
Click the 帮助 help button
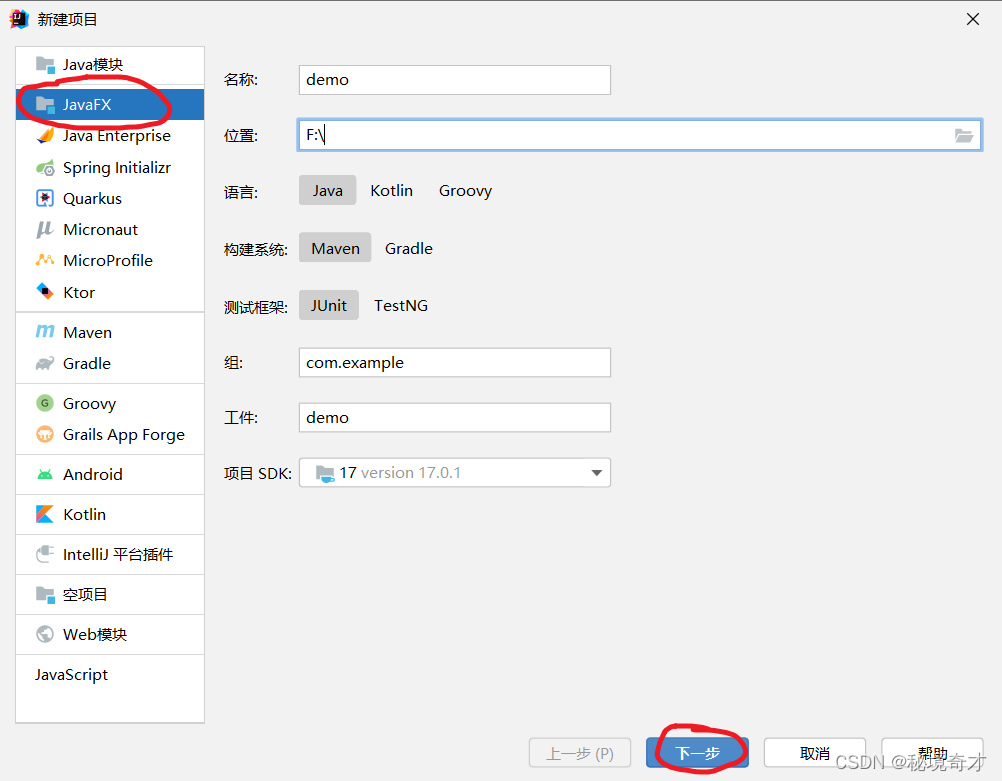[932, 753]
